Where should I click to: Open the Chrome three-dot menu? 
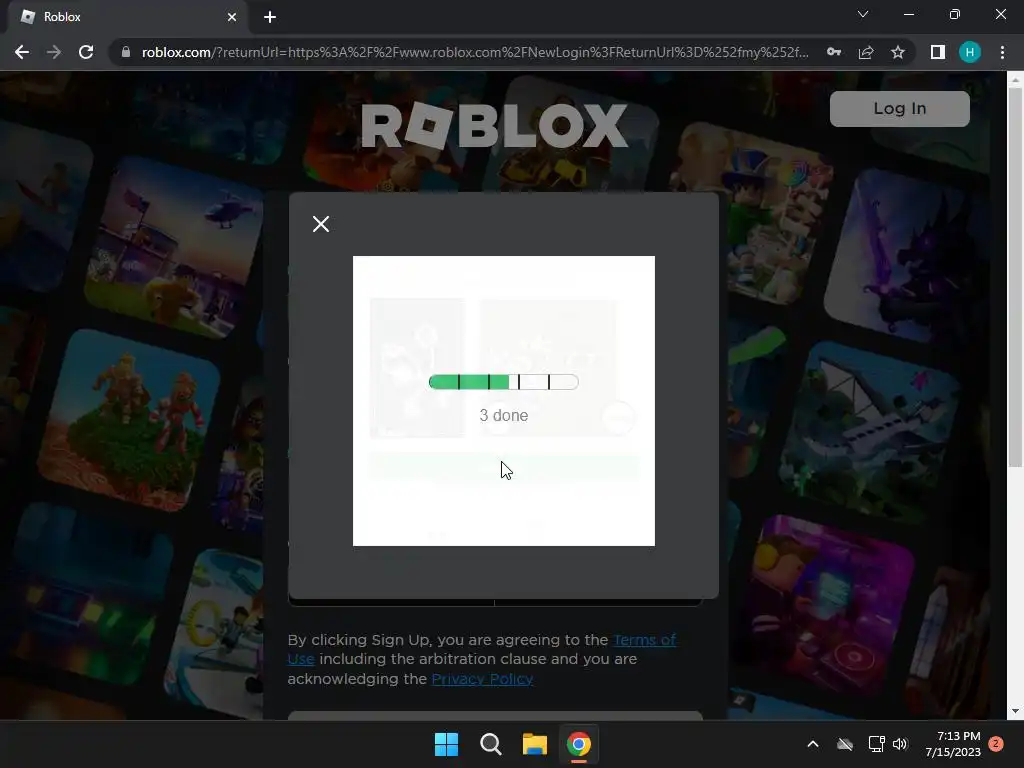(1002, 52)
